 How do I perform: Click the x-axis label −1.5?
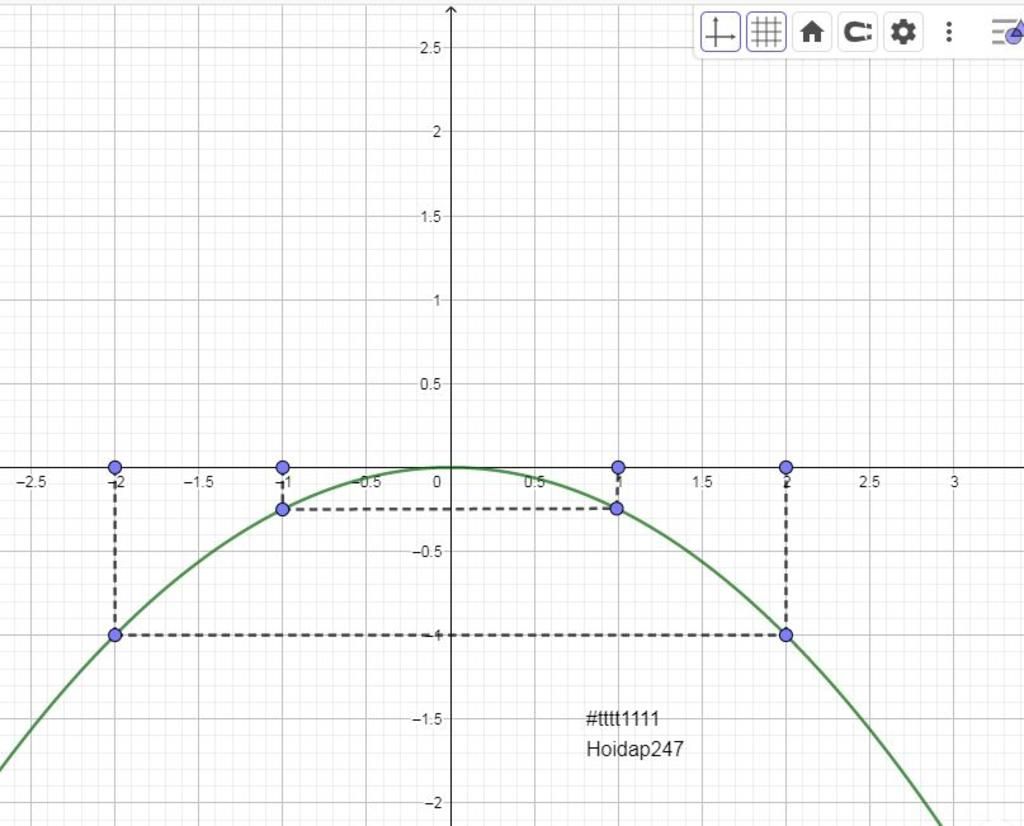pyautogui.click(x=199, y=482)
